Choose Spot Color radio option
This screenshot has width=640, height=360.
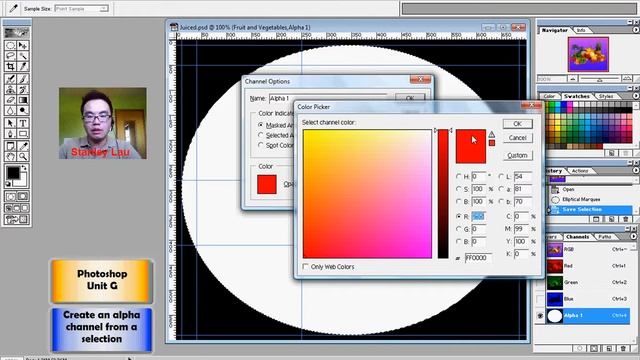(x=260, y=145)
